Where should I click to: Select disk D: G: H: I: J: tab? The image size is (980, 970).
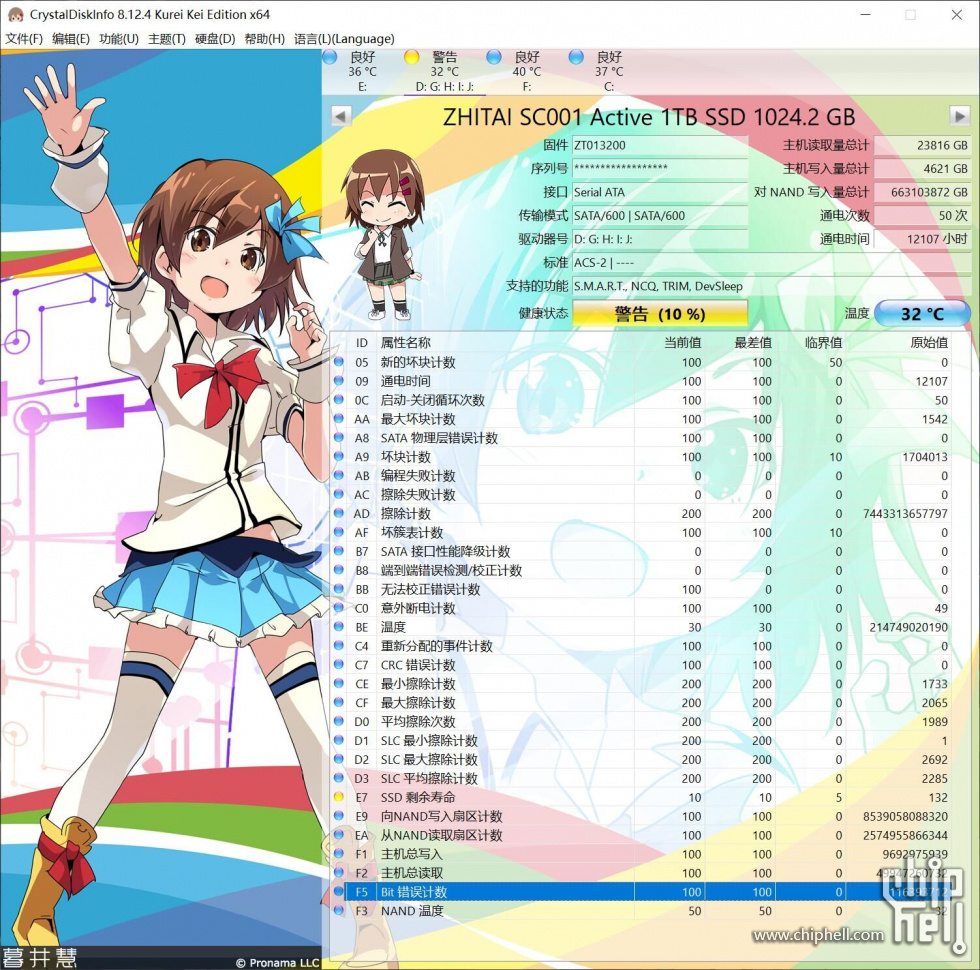[x=444, y=71]
